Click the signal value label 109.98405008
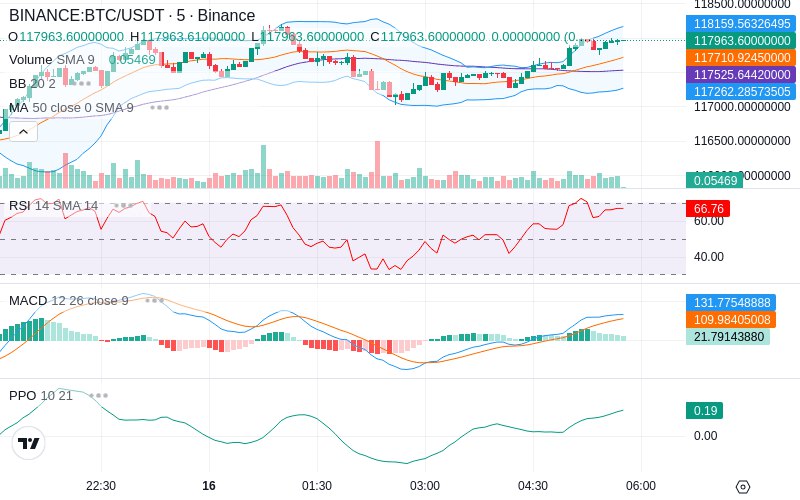The height and width of the screenshot is (500, 800). tap(731, 319)
